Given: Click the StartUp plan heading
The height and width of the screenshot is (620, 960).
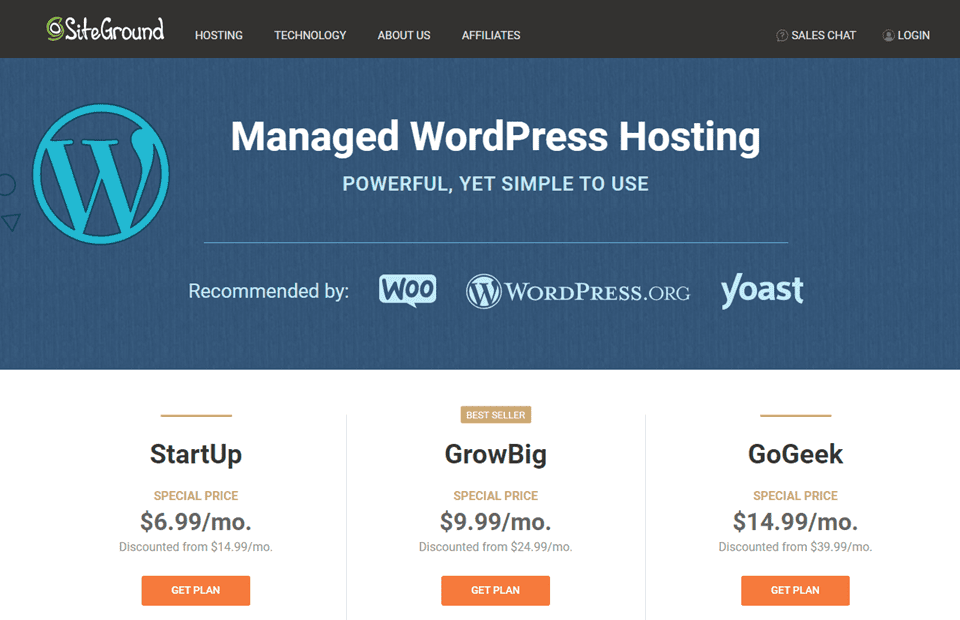Looking at the screenshot, I should pyautogui.click(x=195, y=454).
